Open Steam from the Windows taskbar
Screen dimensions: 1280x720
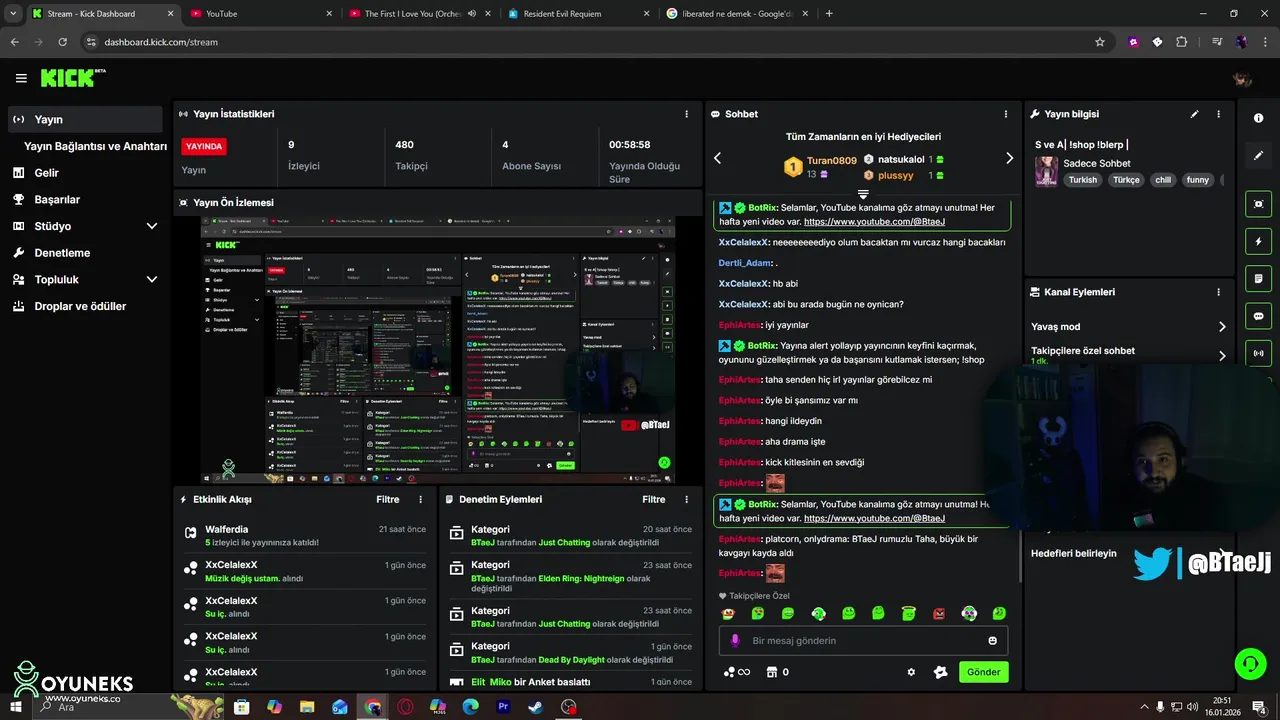536,707
